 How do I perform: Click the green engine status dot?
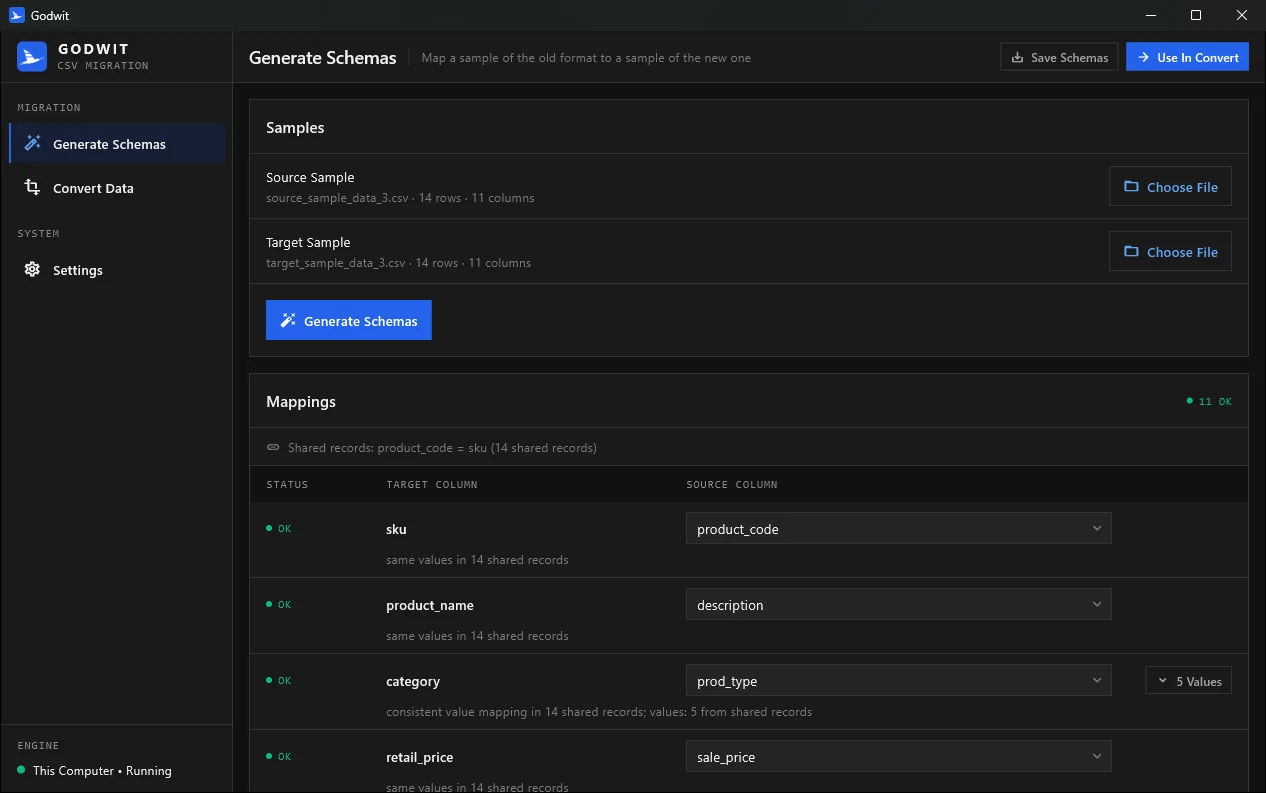tap(21, 770)
